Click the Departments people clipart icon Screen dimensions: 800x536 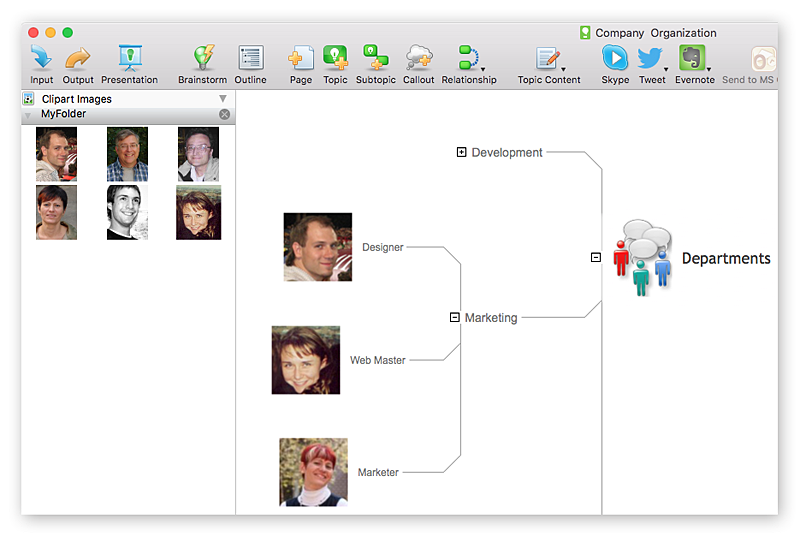[x=642, y=258]
